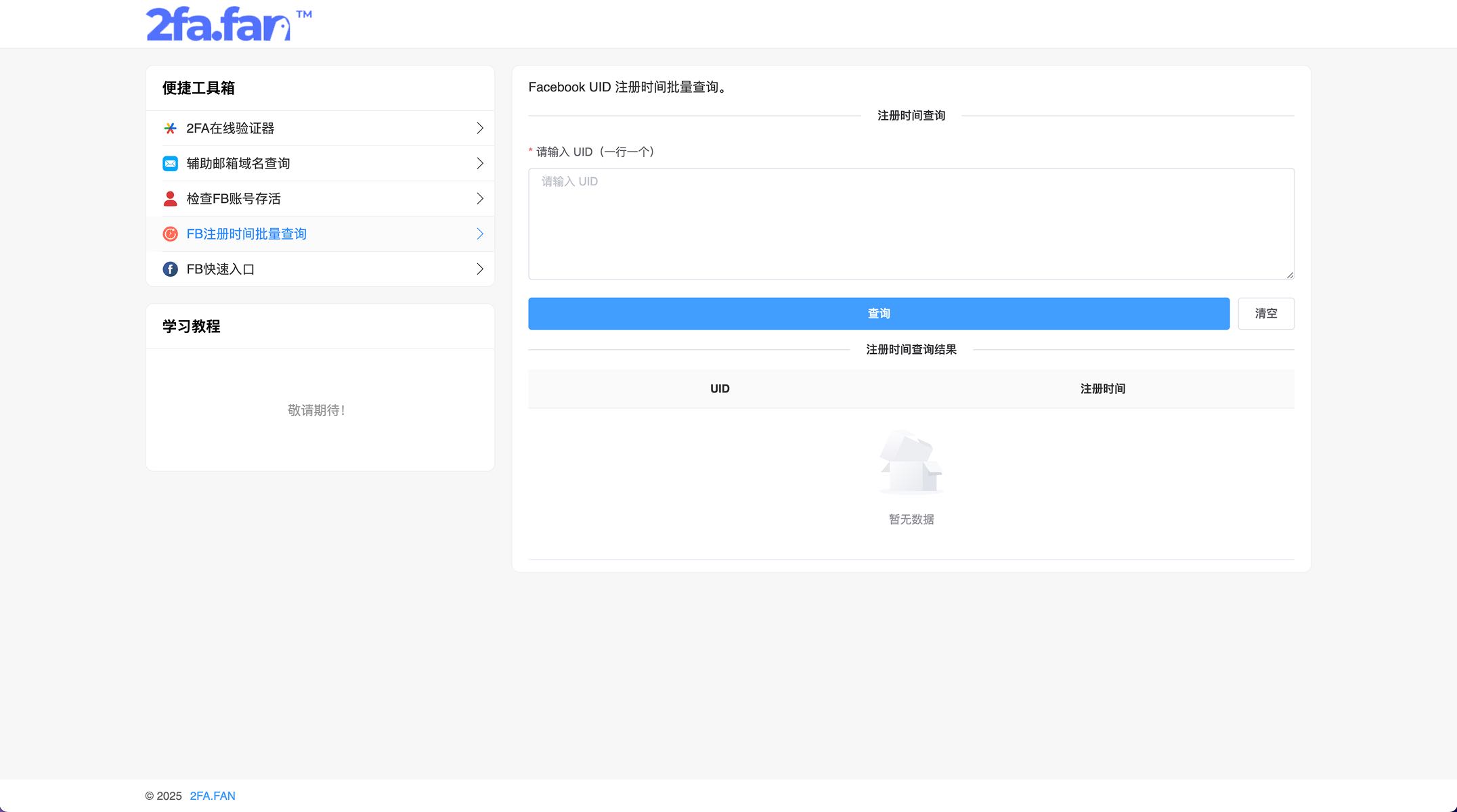Click the 清空 clear button
Viewport: 1457px width, 812px height.
[1266, 314]
